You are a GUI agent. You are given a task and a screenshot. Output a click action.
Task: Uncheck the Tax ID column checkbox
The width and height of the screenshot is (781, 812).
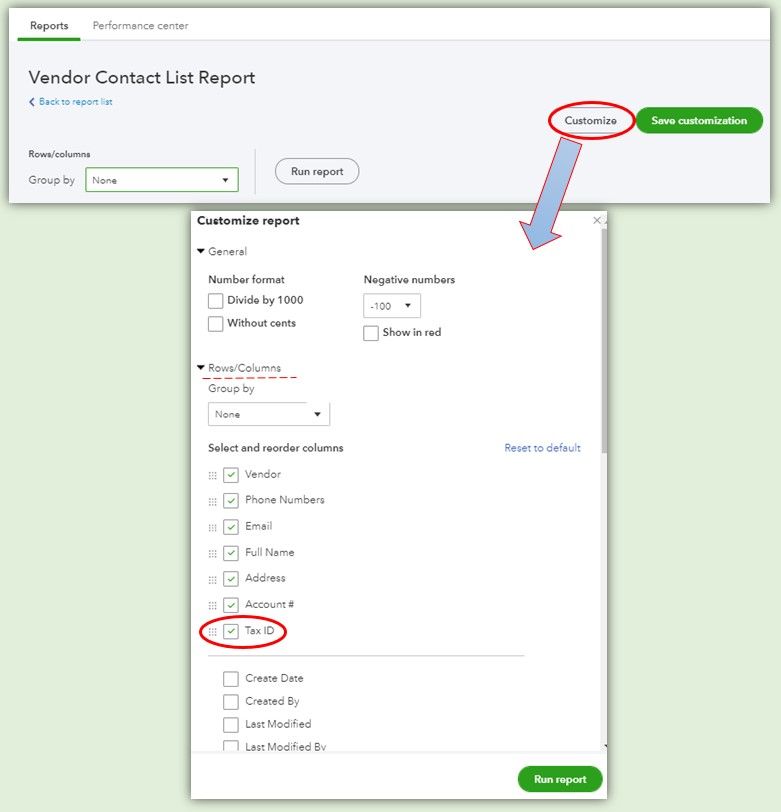click(x=231, y=631)
